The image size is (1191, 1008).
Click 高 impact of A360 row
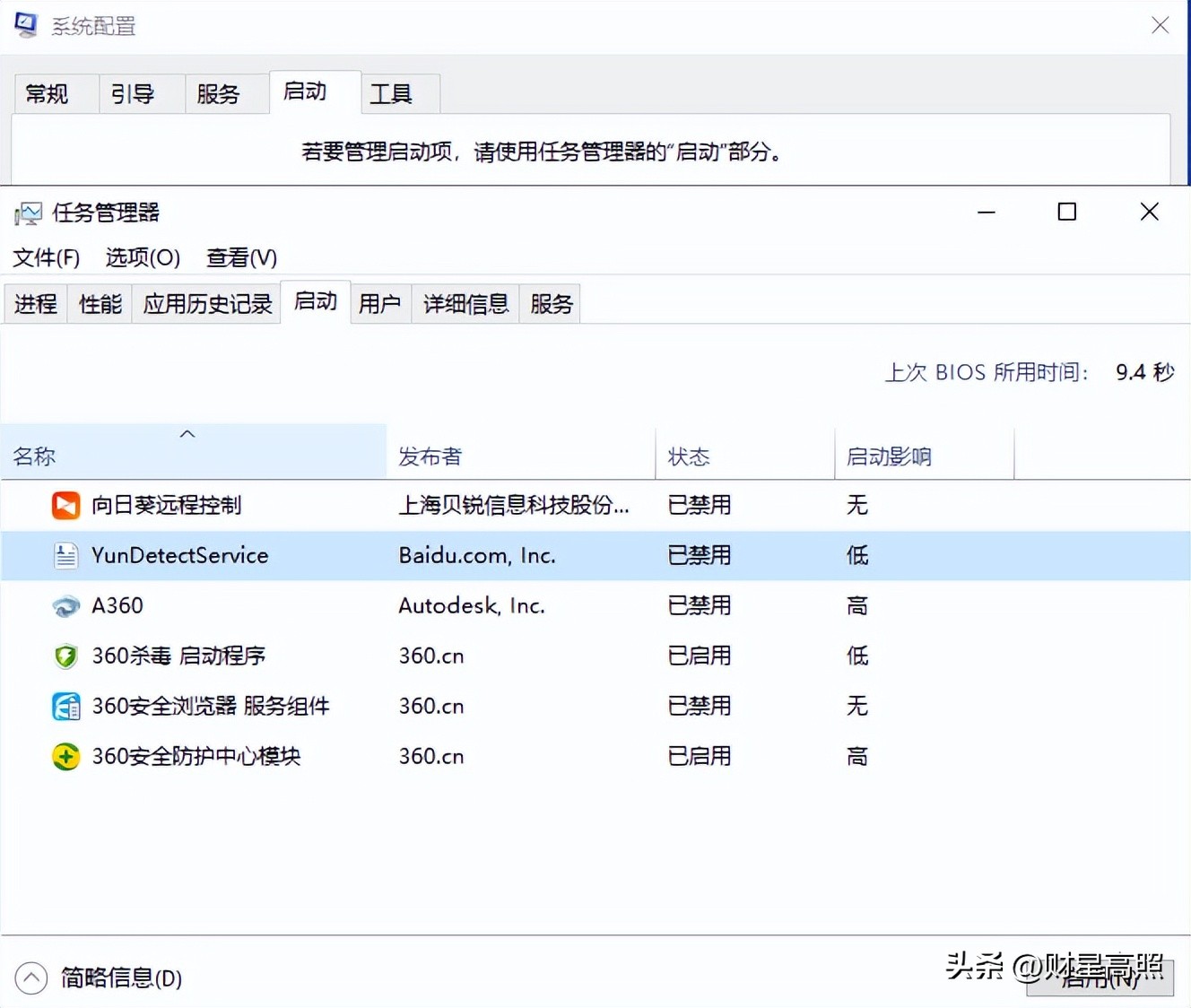pos(857,606)
